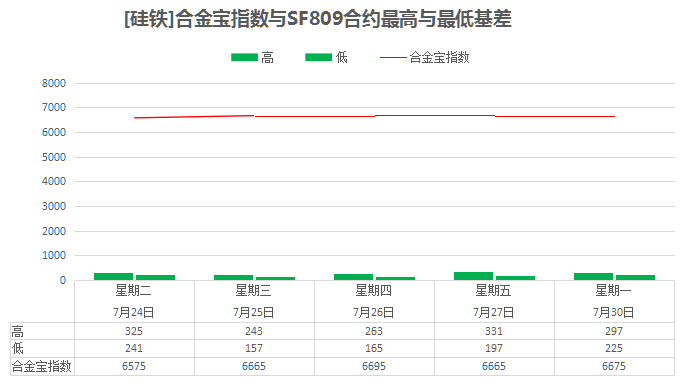Click the 星期二 column header
The width and height of the screenshot is (684, 387).
[x=133, y=290]
